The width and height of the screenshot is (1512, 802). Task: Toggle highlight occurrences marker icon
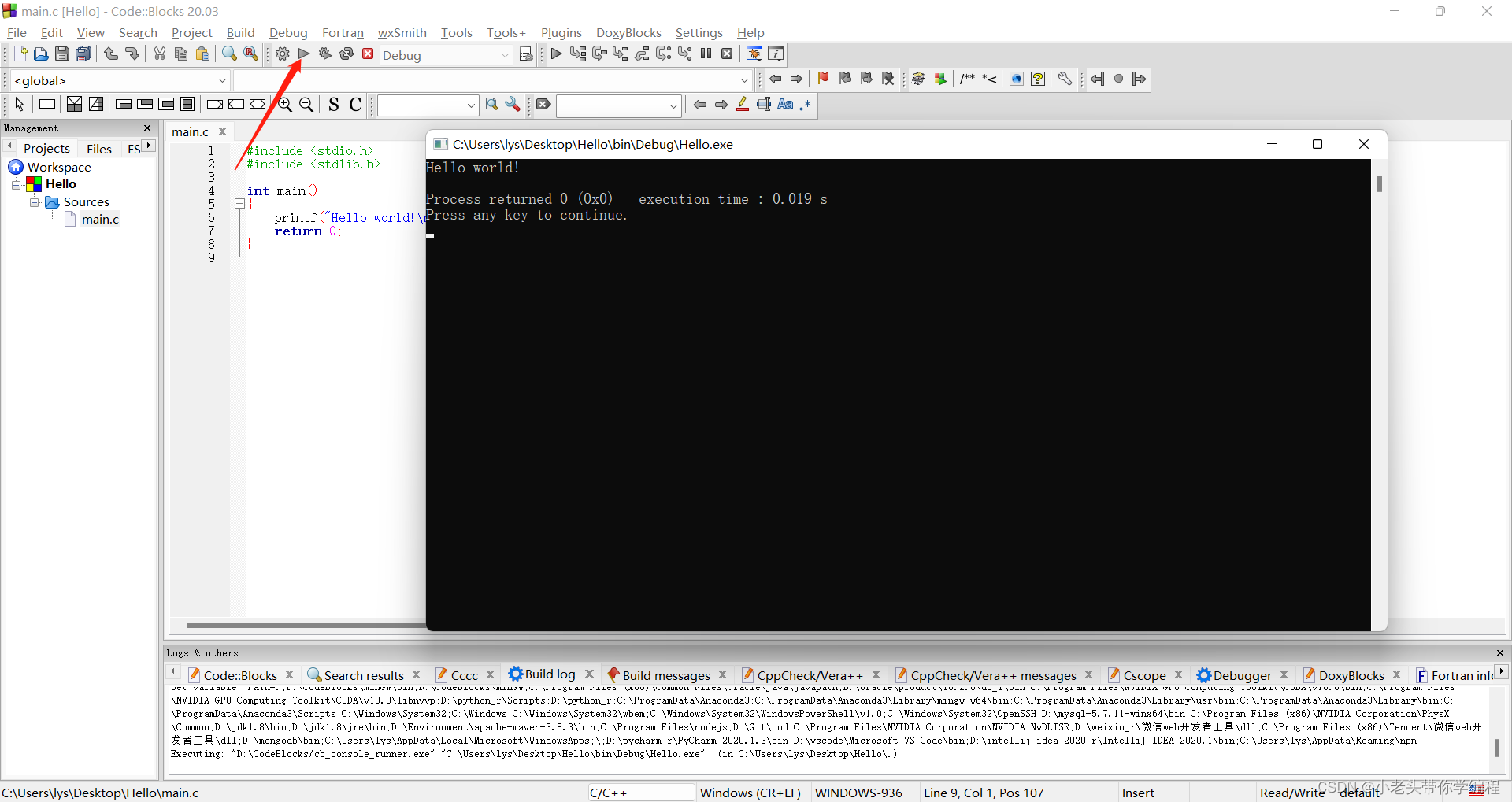743,104
